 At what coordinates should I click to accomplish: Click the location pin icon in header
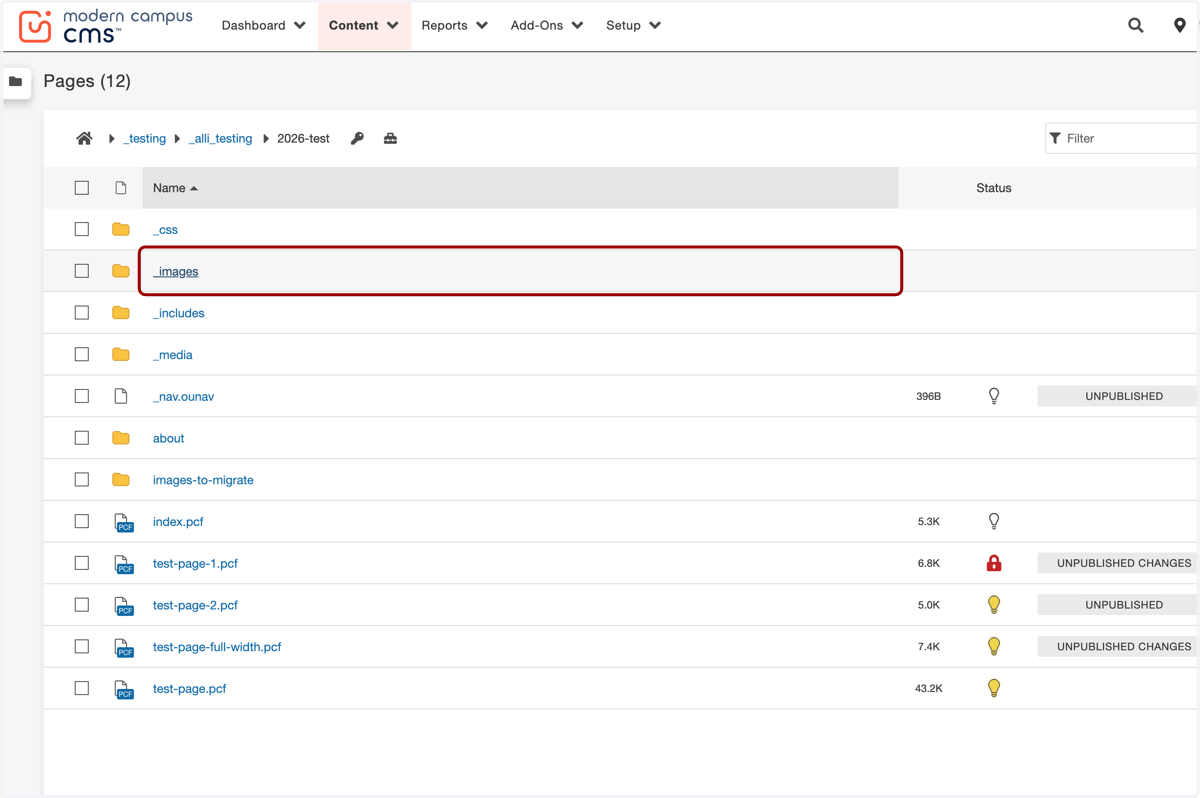pos(1179,25)
